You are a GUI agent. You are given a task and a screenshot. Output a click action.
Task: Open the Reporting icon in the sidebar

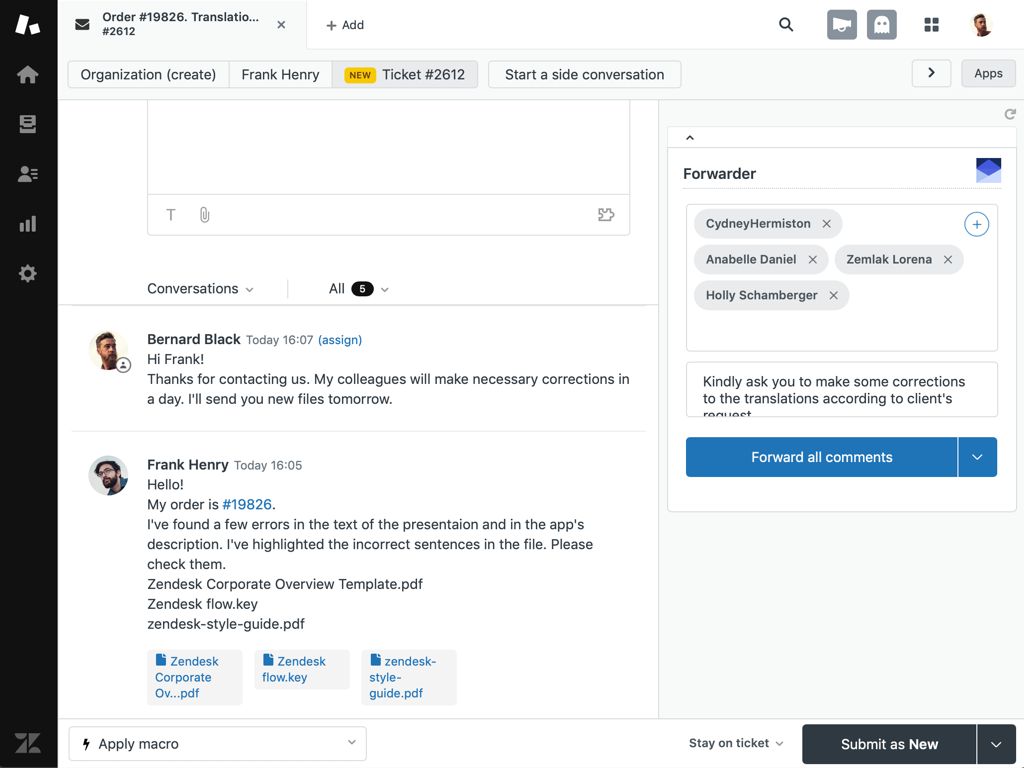27,223
